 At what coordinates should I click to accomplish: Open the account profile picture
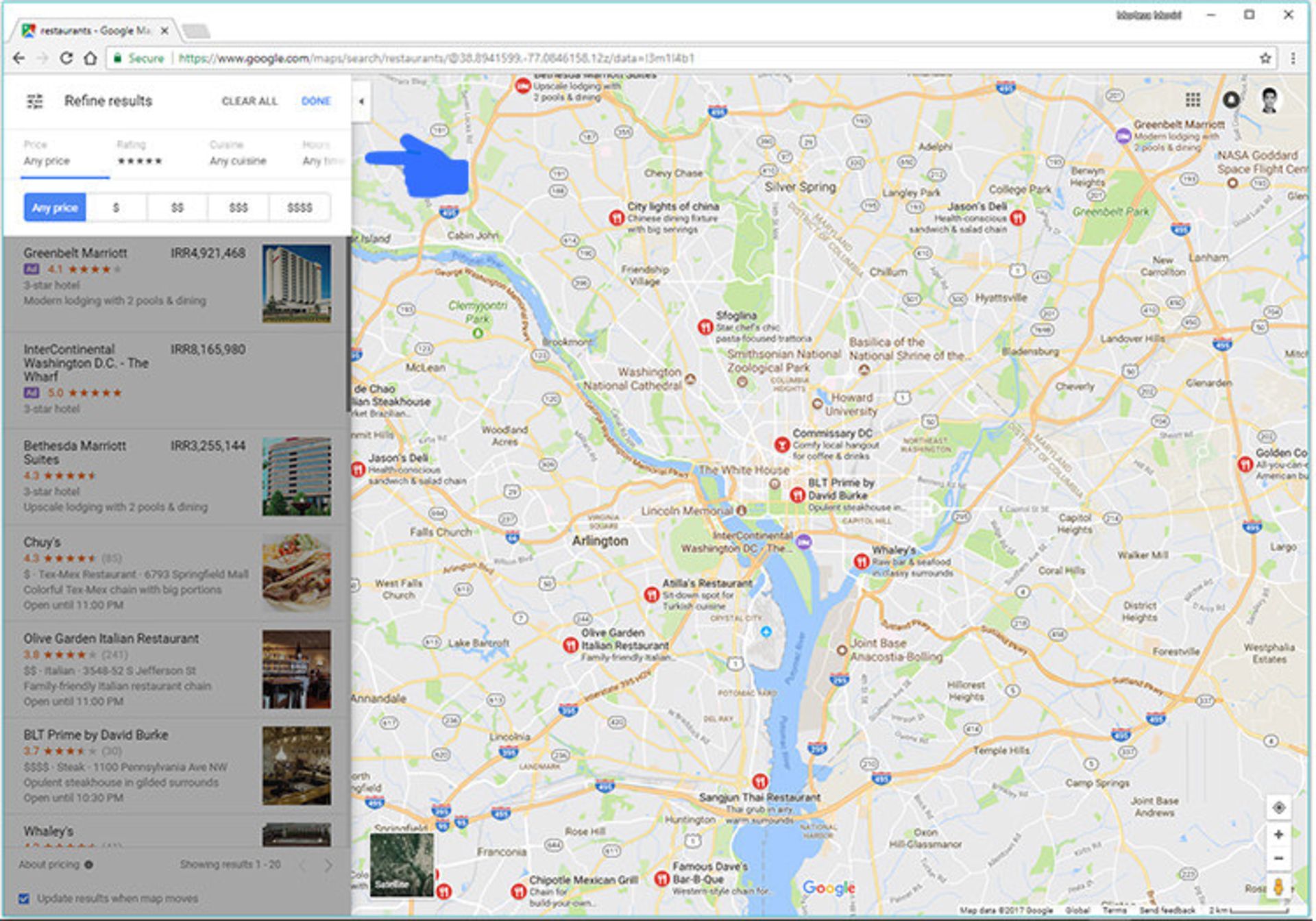[x=1269, y=100]
